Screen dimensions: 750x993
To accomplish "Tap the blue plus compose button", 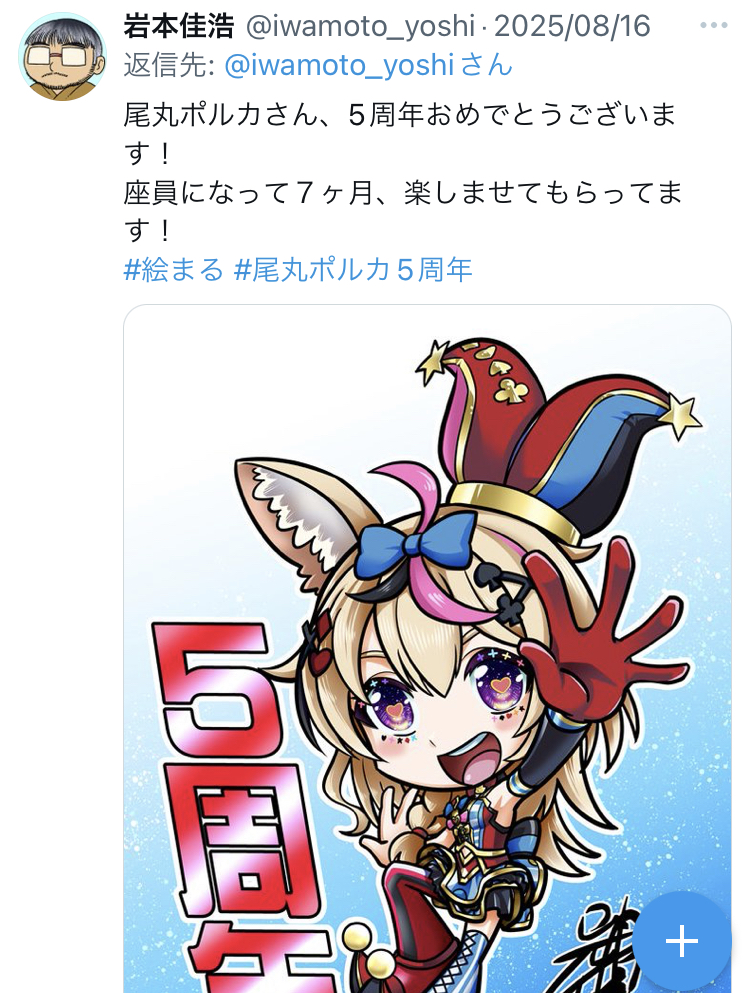I will tap(682, 941).
